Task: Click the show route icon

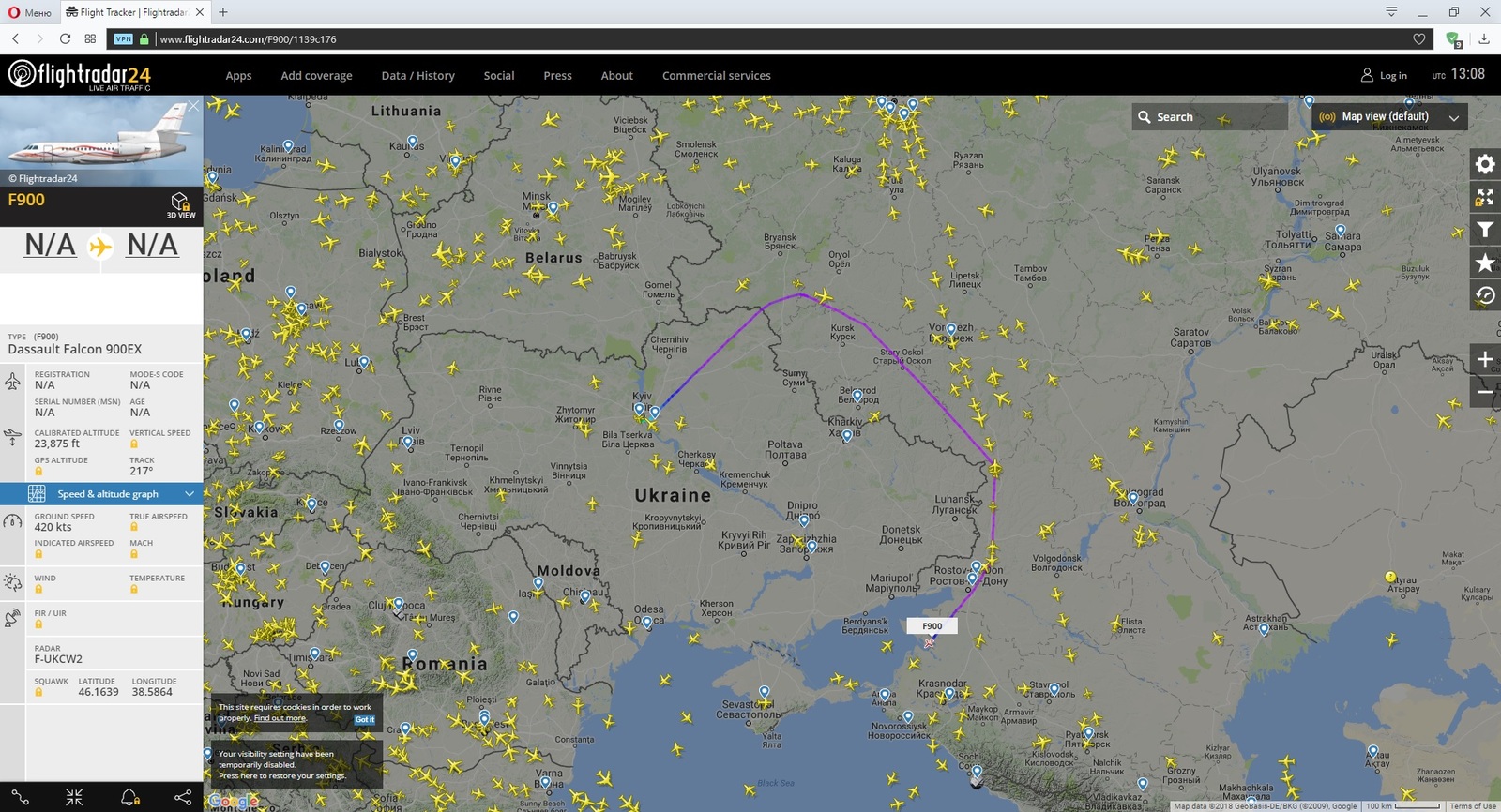Action: coord(21,797)
